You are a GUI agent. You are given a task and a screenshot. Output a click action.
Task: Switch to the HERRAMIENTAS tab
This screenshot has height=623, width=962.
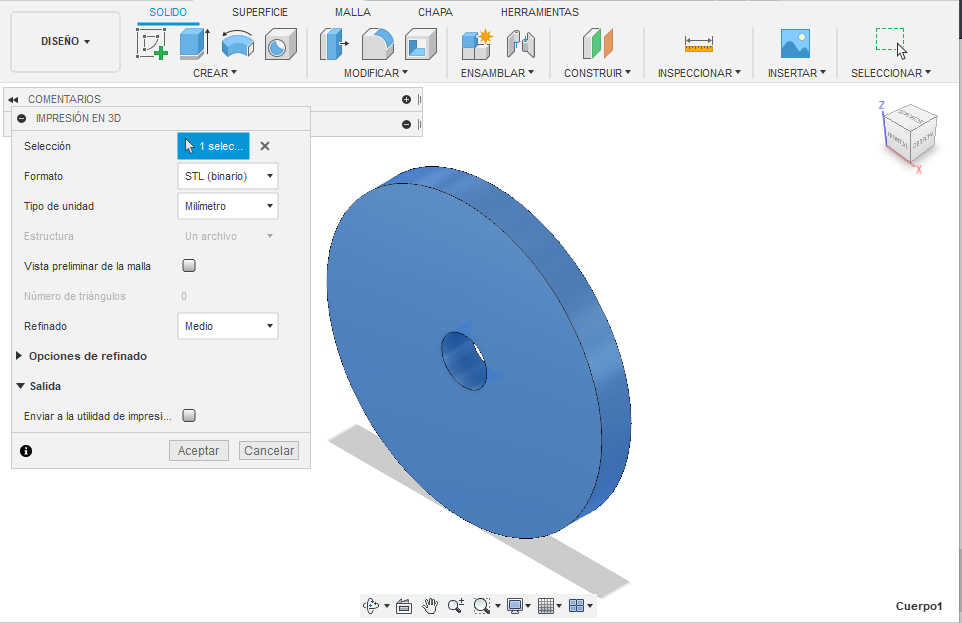539,12
